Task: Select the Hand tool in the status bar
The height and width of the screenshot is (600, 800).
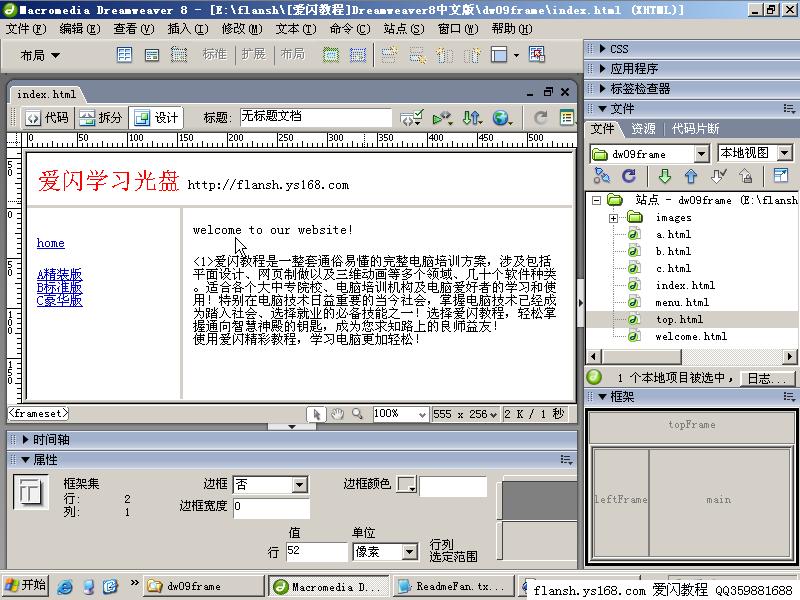Action: pyautogui.click(x=337, y=414)
